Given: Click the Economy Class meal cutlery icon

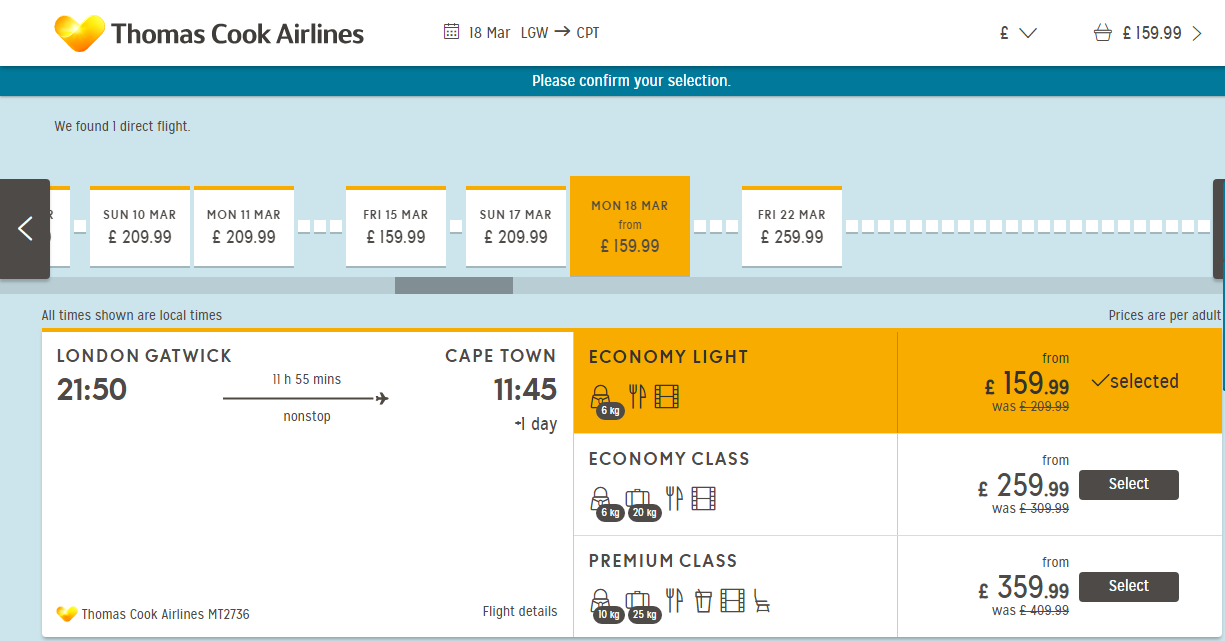Looking at the screenshot, I should coord(675,498).
